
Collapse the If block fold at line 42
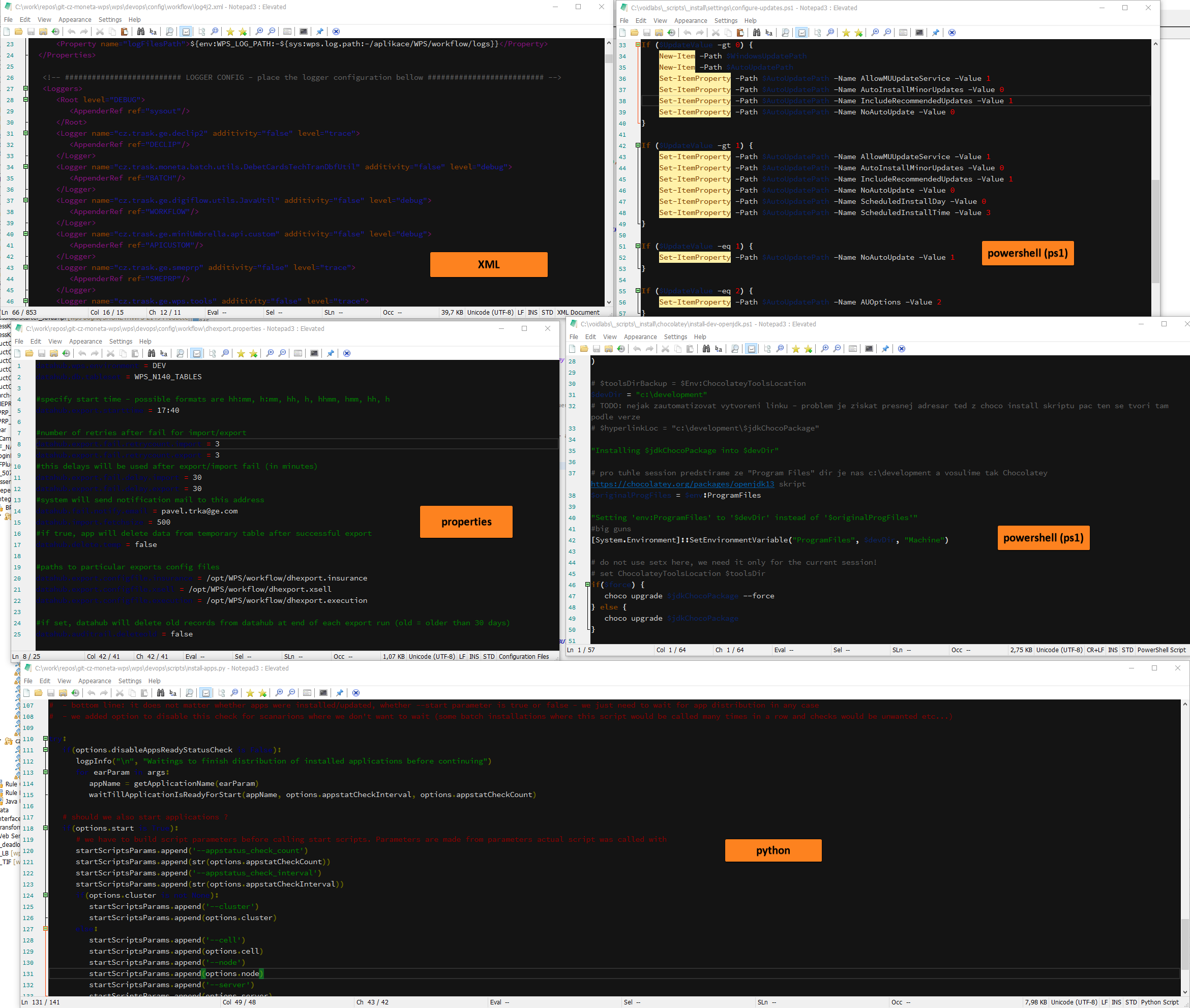click(637, 146)
